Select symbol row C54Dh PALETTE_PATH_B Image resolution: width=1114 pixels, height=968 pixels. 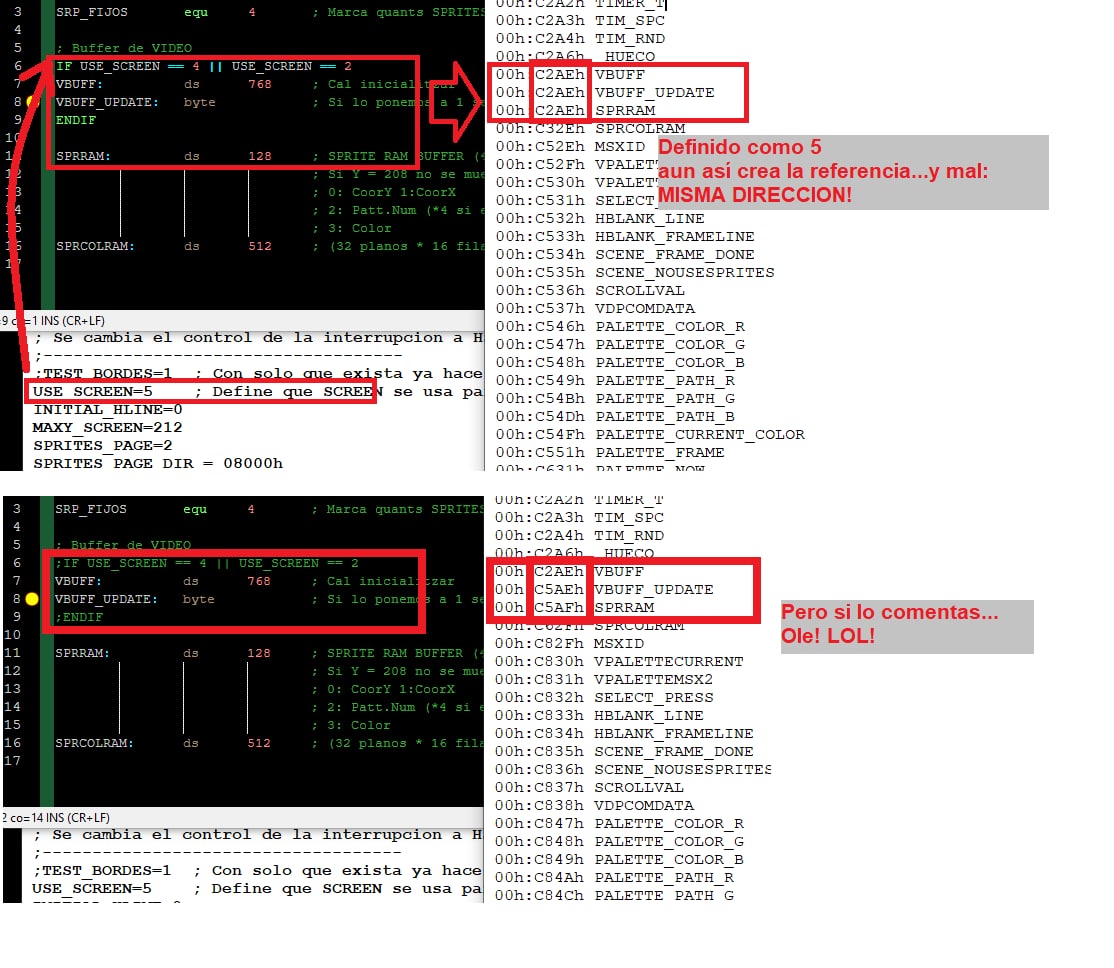615,416
